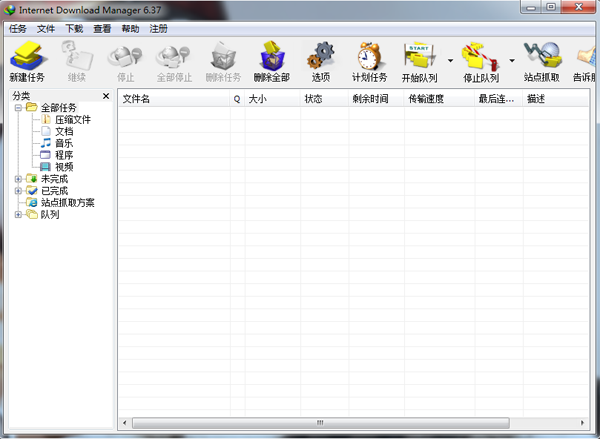Click the horizontal scrollbar thumb

tap(321, 423)
